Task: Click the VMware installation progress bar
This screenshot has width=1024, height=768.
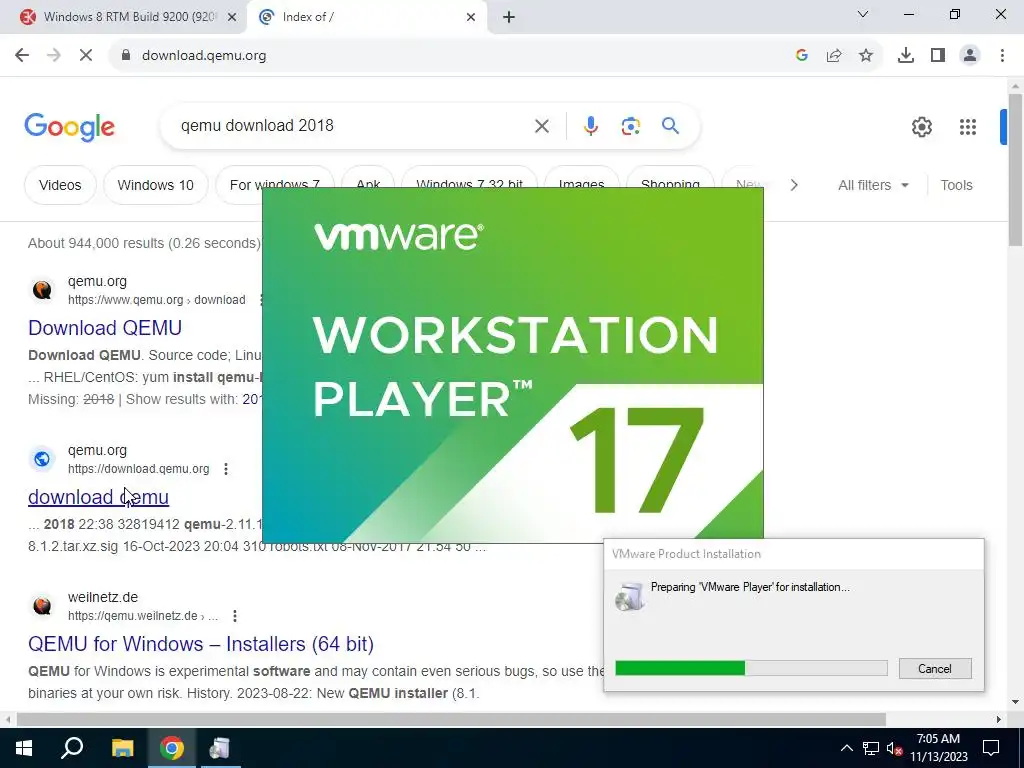Action: click(751, 668)
